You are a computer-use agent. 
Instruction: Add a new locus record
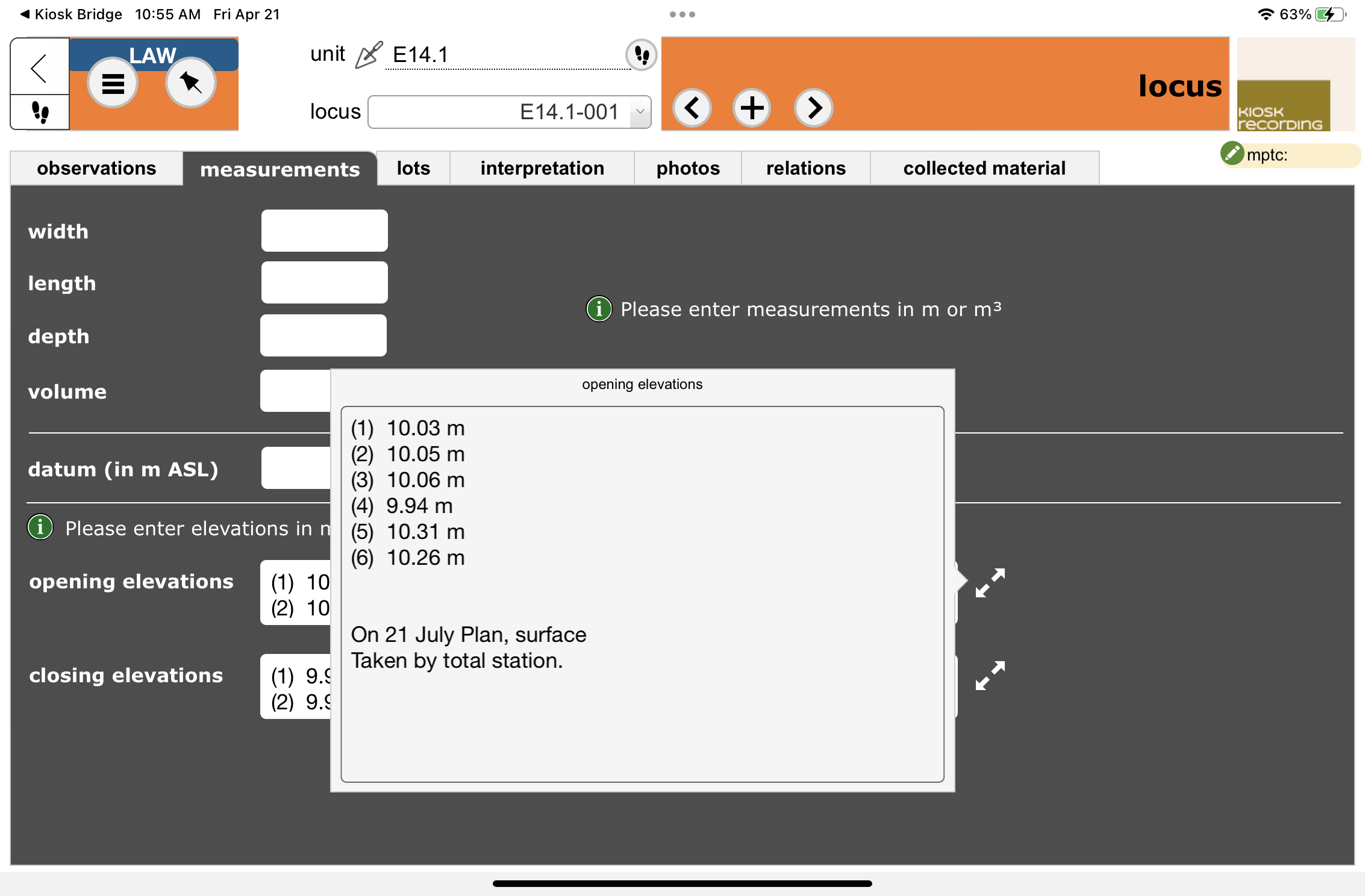752,108
